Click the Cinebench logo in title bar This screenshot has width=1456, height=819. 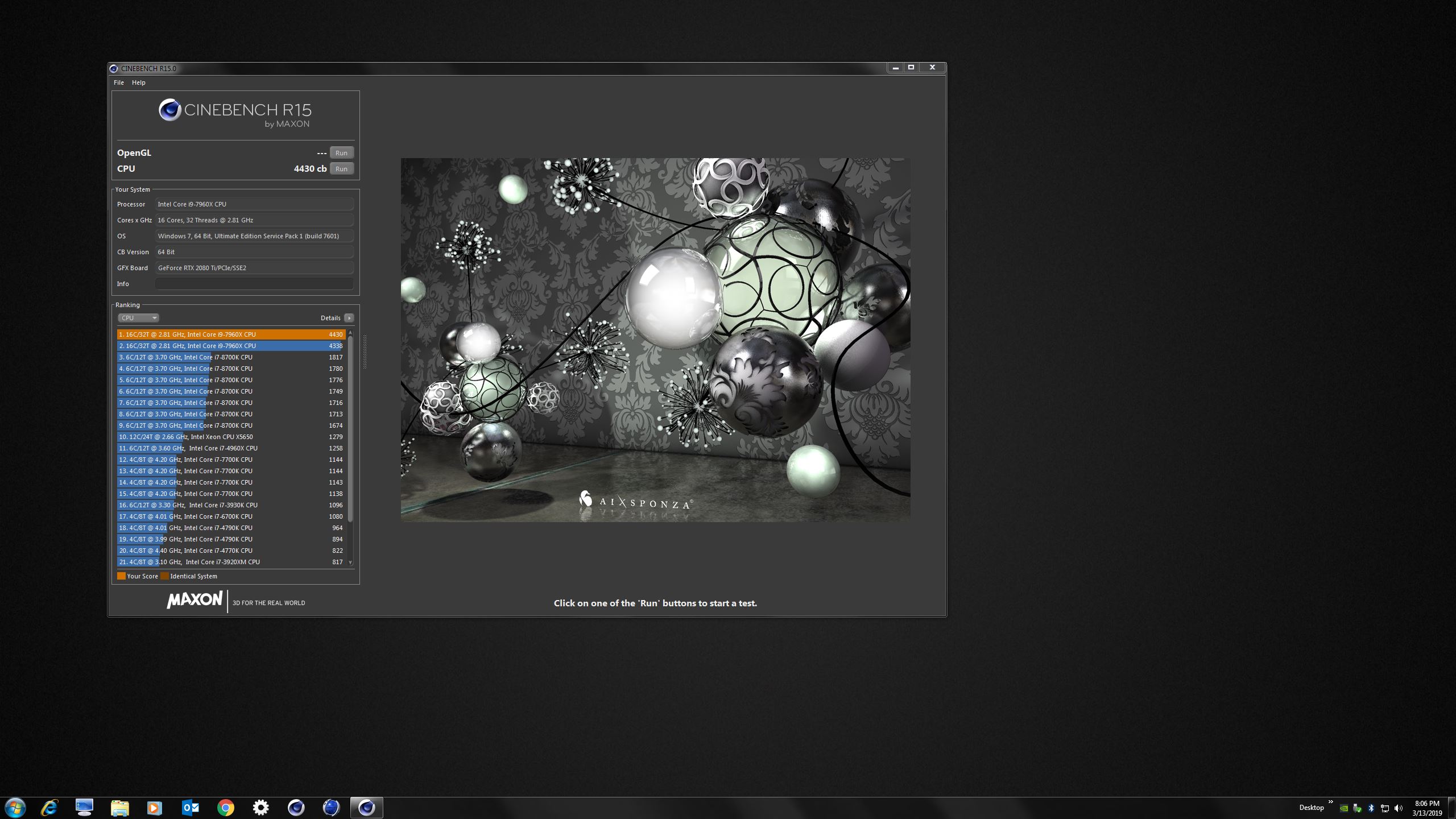click(114, 68)
